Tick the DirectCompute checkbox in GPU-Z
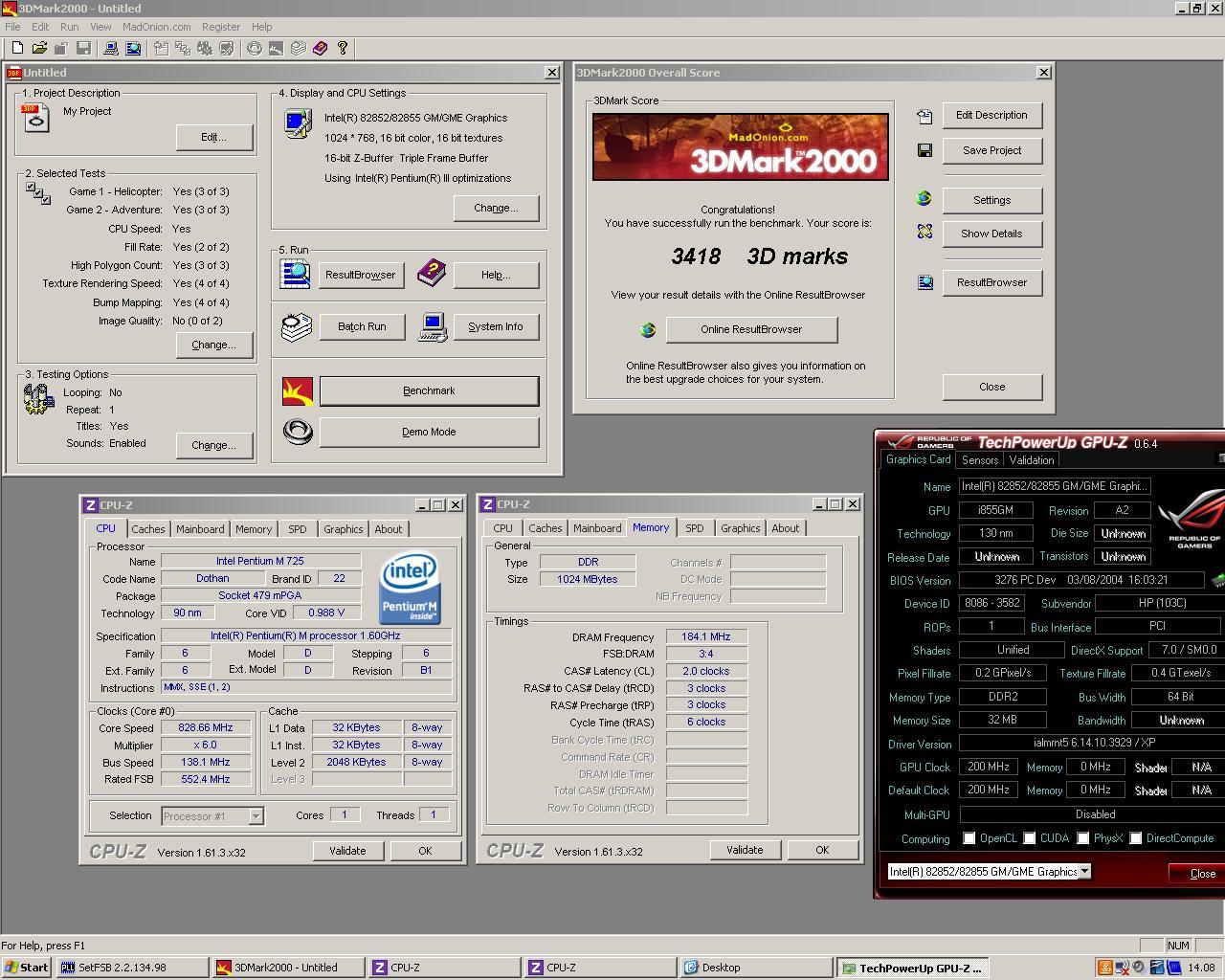The width and height of the screenshot is (1225, 980). pyautogui.click(x=1136, y=838)
